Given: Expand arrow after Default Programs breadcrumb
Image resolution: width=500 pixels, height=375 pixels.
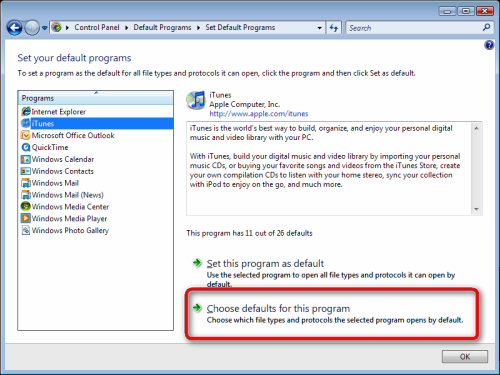Looking at the screenshot, I should (198, 28).
